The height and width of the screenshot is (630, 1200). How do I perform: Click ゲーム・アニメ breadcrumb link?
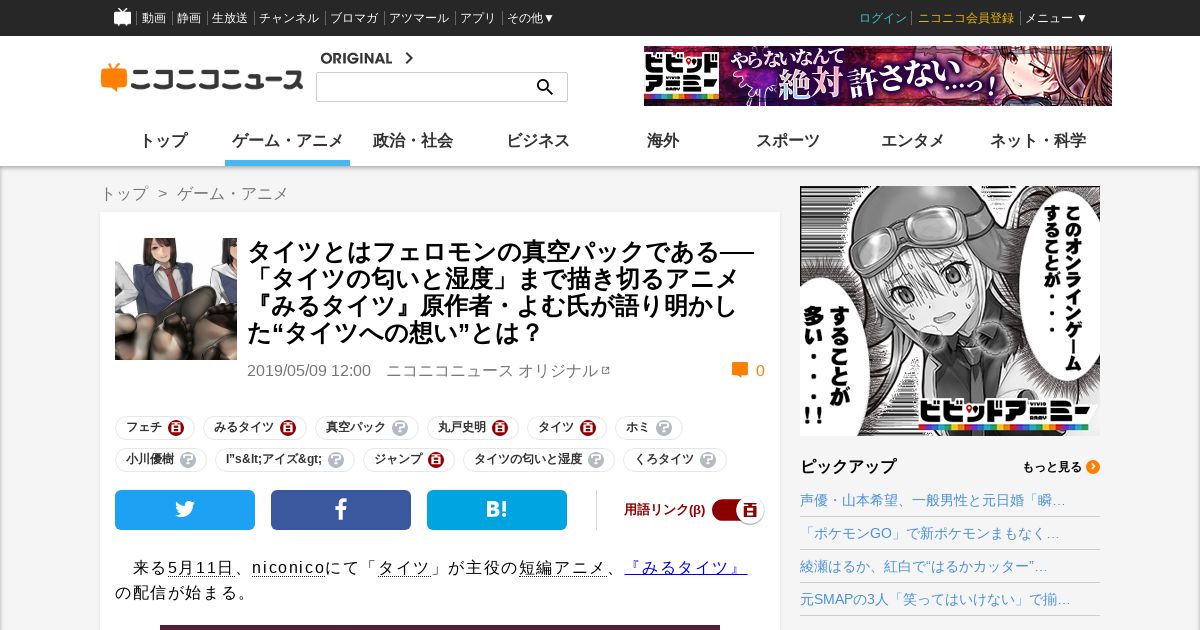coord(232,194)
